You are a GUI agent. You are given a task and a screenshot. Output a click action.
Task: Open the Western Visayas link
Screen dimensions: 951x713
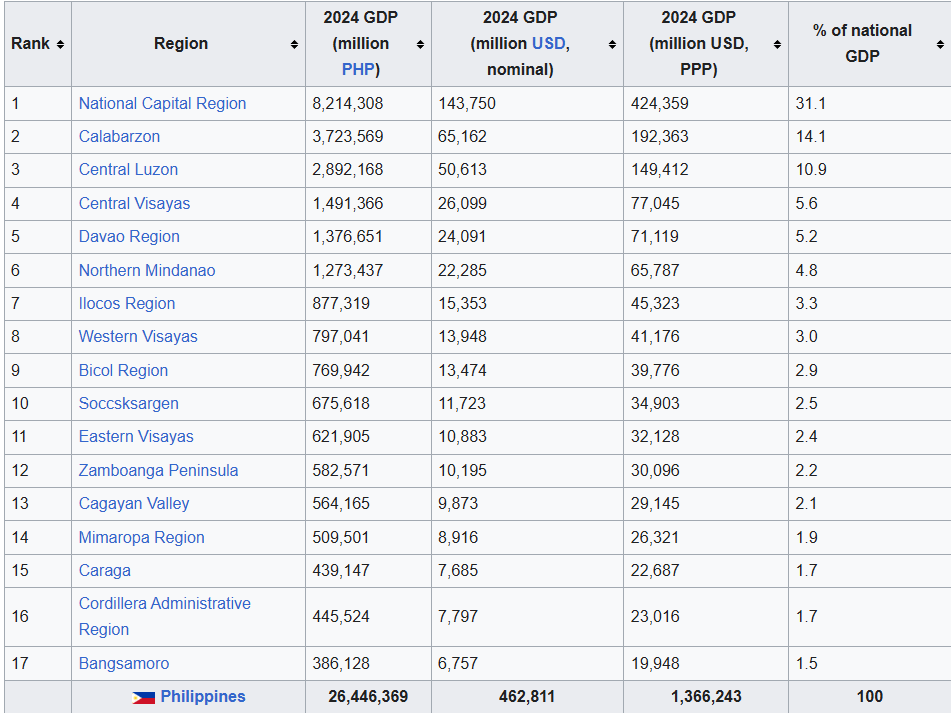pos(138,336)
